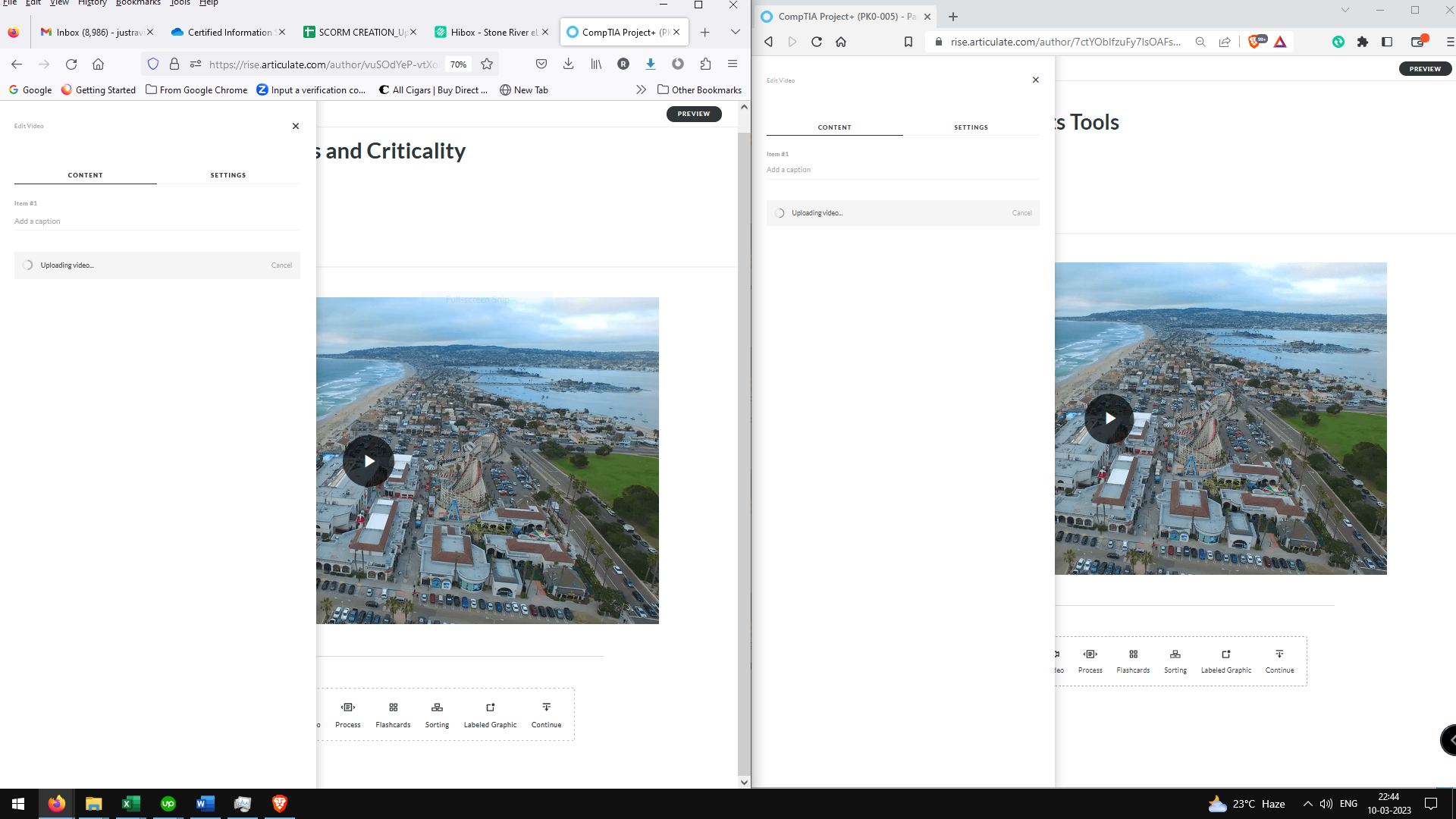Select the Sorting block icon in right window
The width and height of the screenshot is (1456, 819).
1175,654
